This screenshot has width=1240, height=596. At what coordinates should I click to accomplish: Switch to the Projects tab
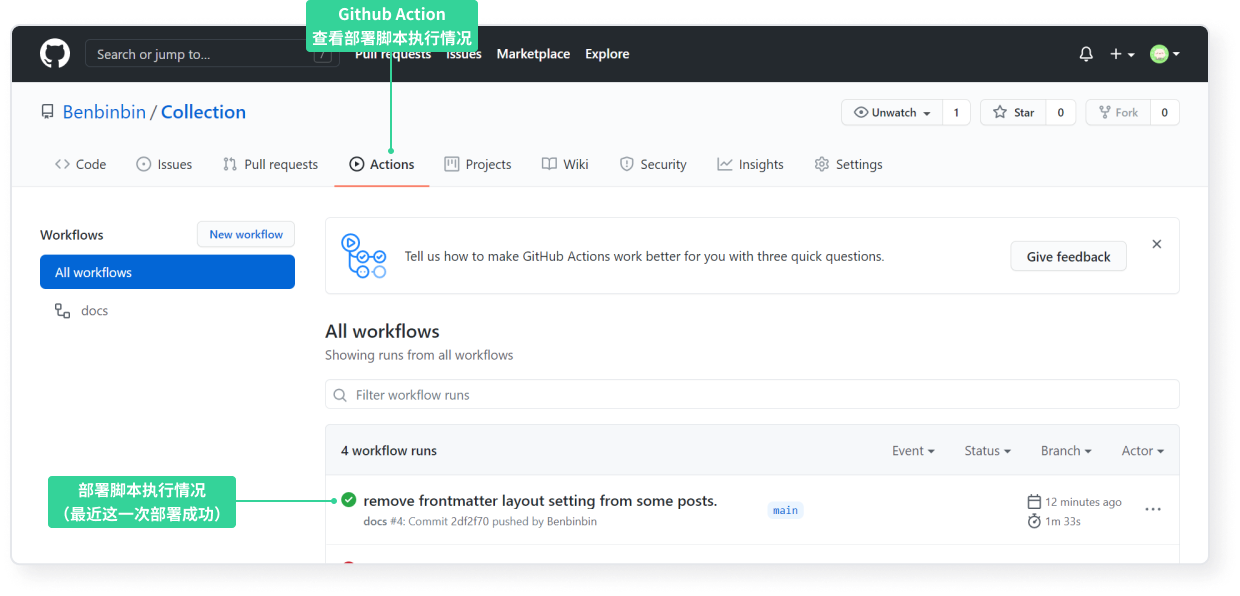point(478,164)
